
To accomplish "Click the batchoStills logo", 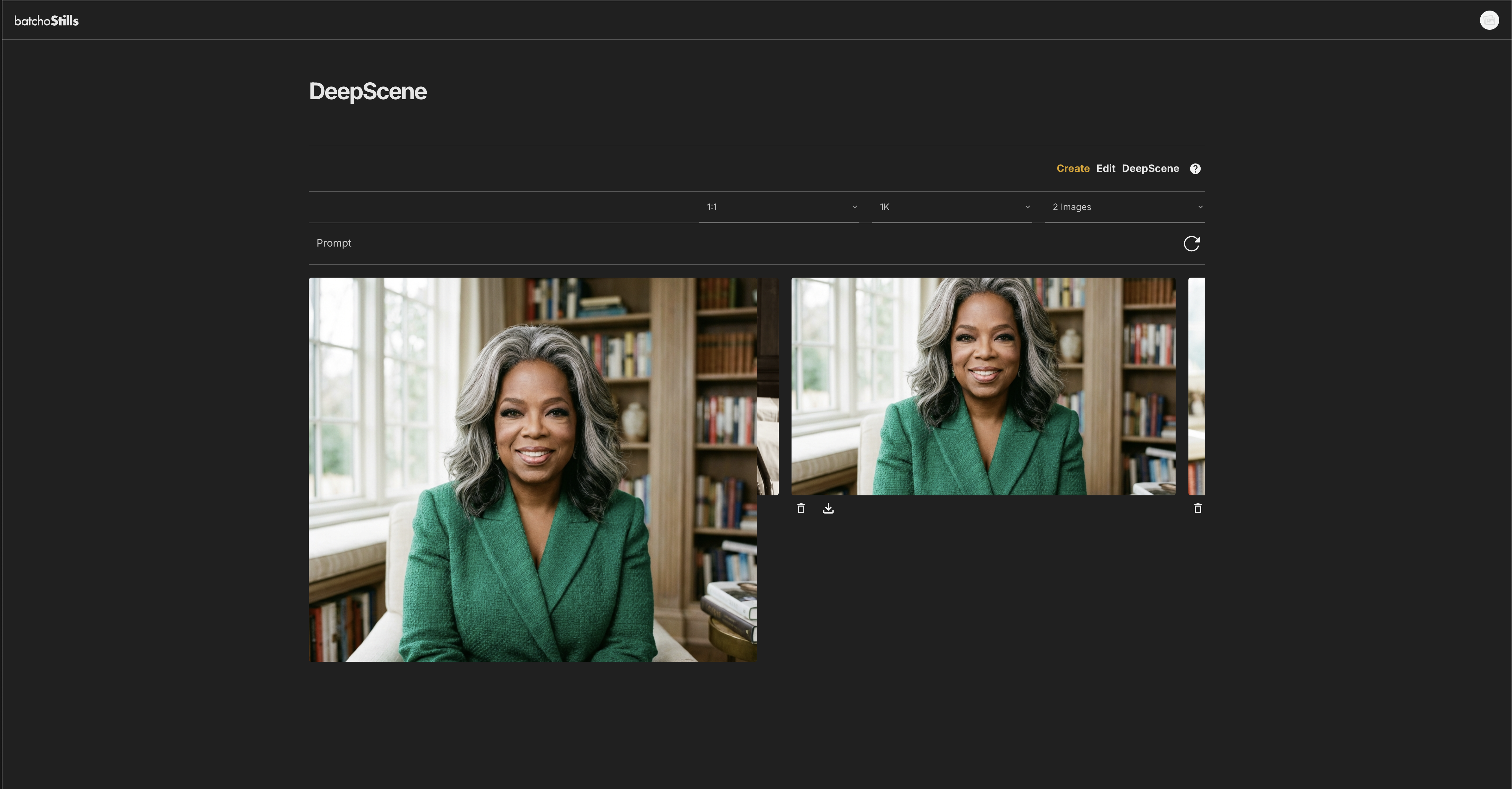I will pos(46,20).
